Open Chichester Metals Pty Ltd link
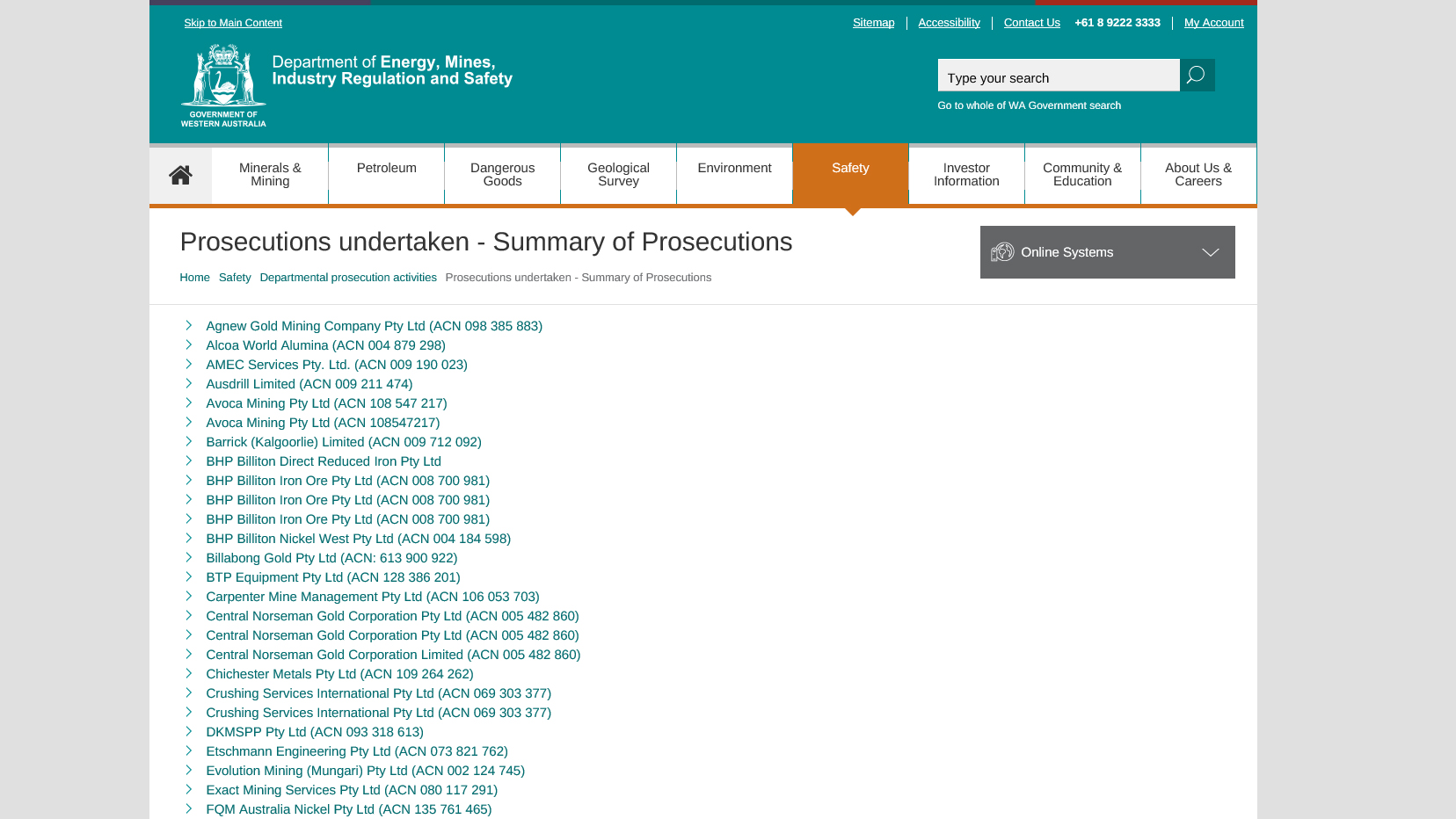The image size is (1456, 819). pos(339,674)
